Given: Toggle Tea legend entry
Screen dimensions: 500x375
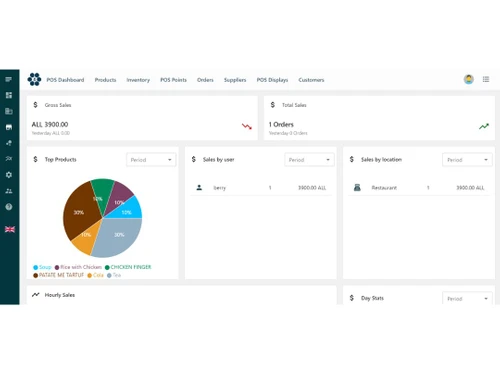Looking at the screenshot, I should [x=114, y=275].
